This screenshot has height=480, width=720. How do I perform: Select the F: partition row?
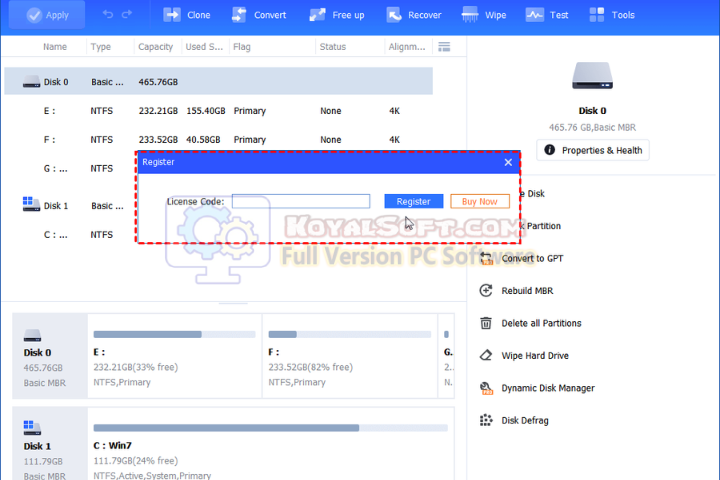219,140
